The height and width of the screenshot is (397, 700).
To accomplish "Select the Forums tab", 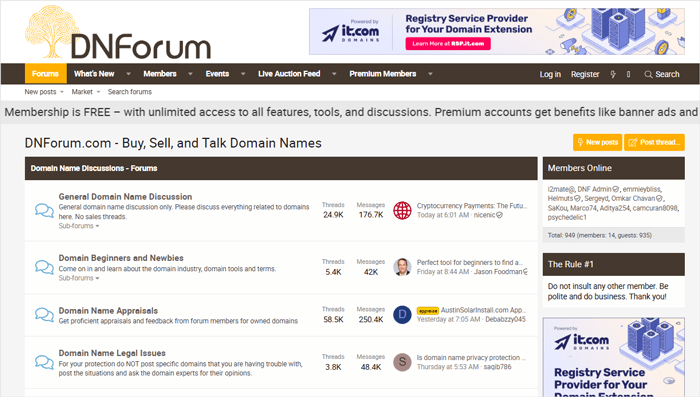I will click(45, 74).
